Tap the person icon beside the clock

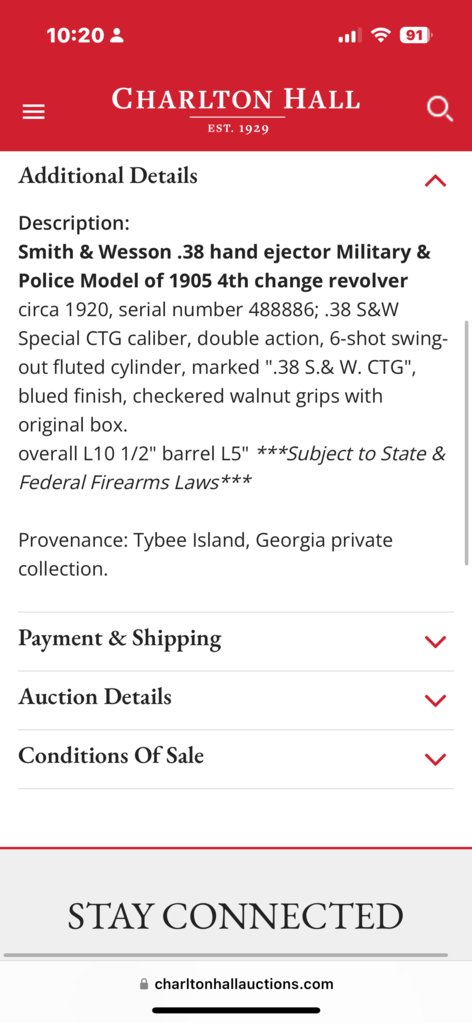[117, 35]
